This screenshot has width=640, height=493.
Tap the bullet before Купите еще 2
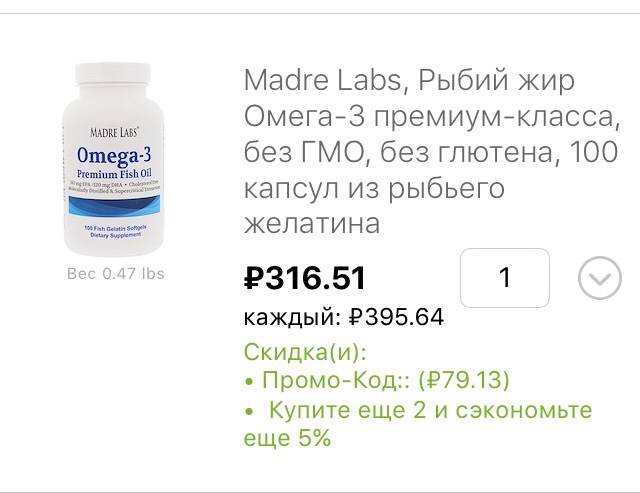tap(249, 411)
